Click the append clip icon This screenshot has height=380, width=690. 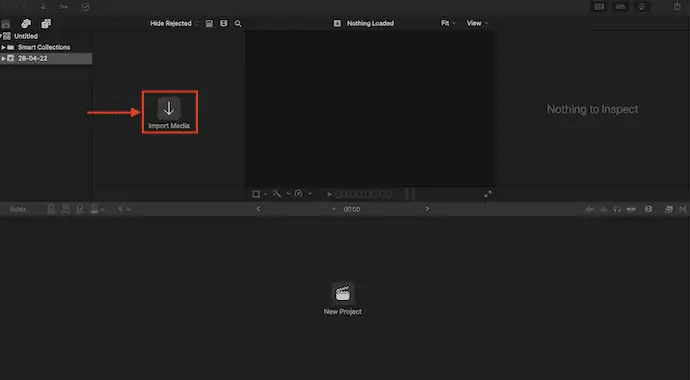pyautogui.click(x=80, y=209)
